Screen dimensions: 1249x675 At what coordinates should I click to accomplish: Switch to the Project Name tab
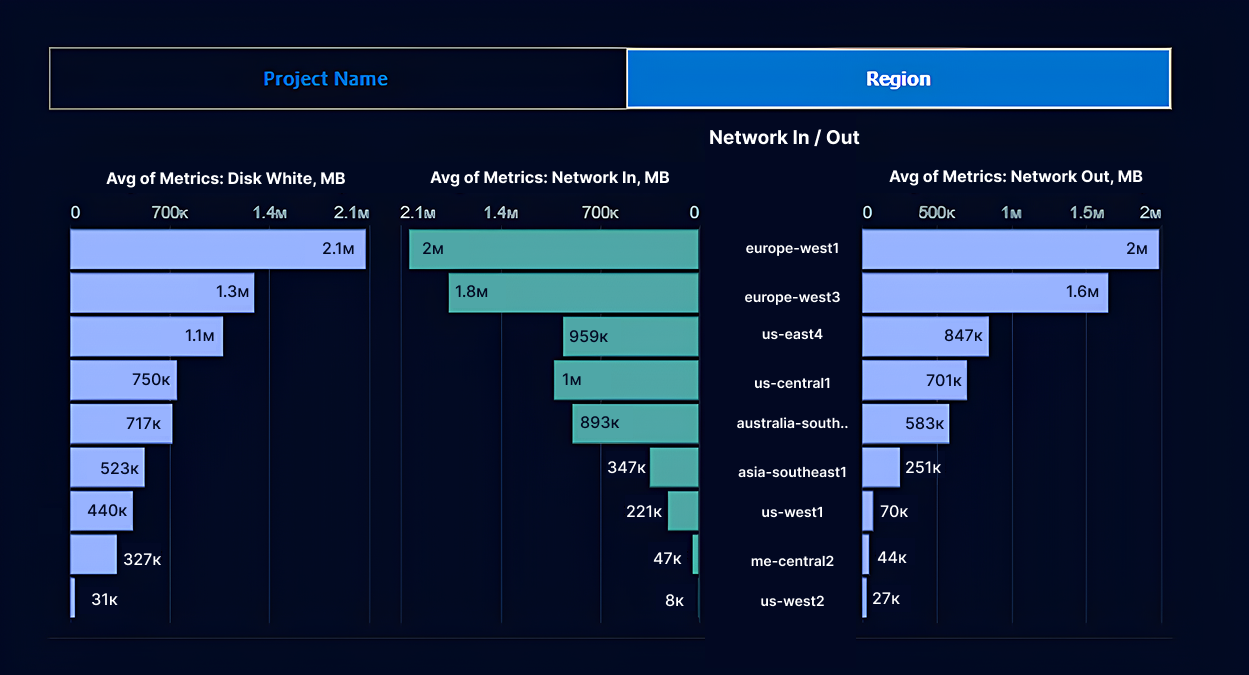[325, 78]
